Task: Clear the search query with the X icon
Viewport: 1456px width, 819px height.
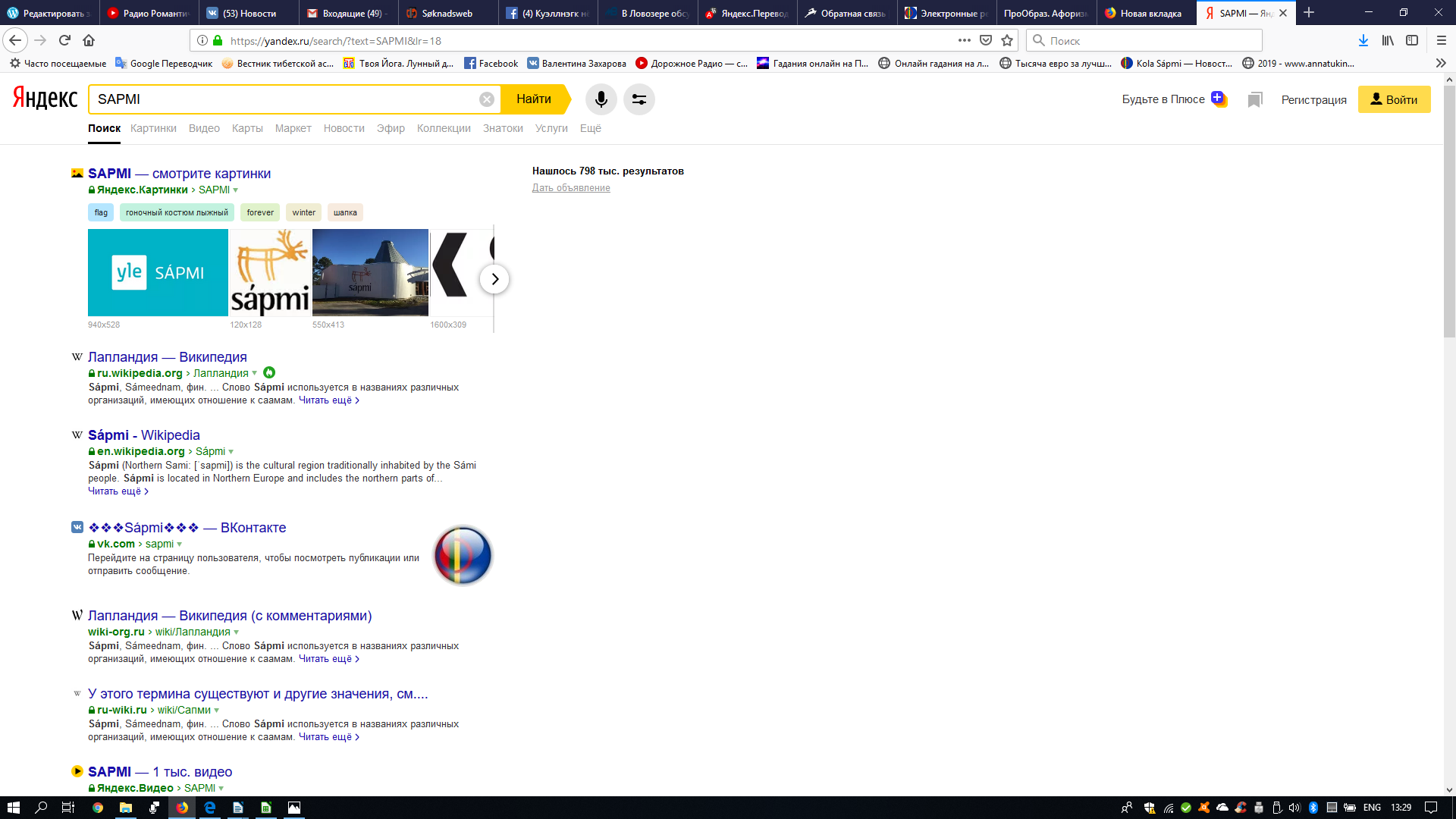Action: [487, 99]
